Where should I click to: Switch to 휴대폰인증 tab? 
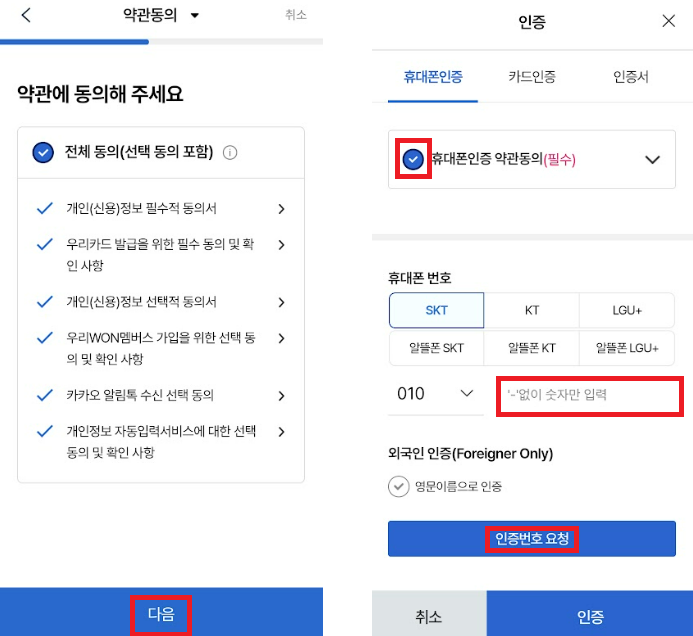[x=433, y=77]
